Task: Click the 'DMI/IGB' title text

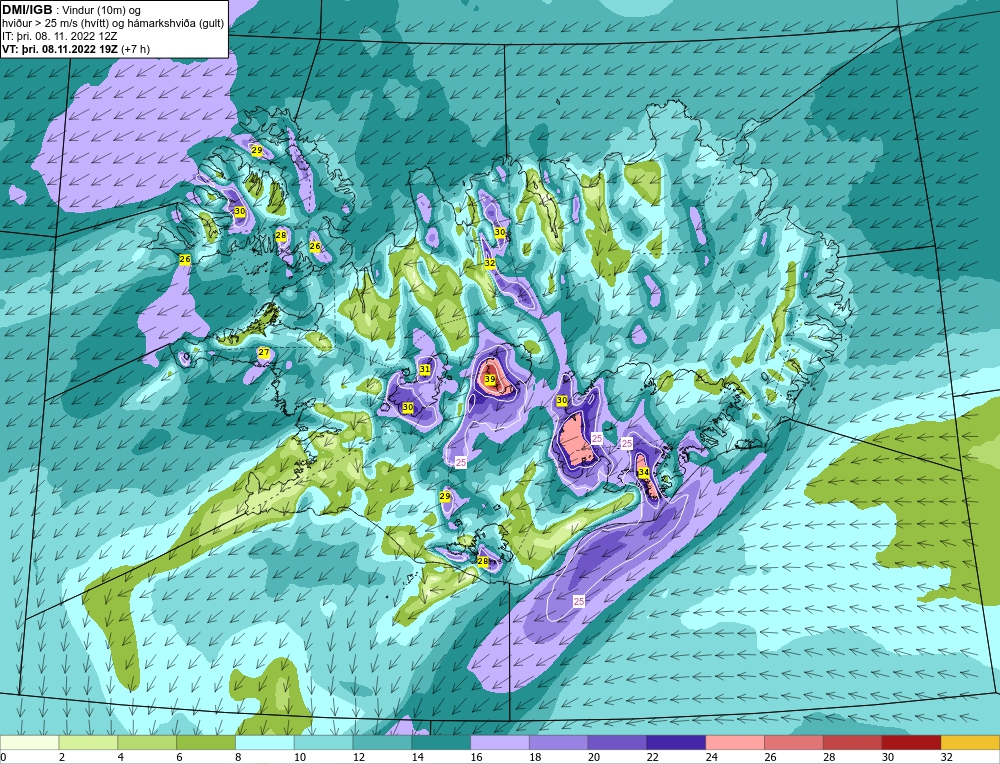Action: click(27, 10)
